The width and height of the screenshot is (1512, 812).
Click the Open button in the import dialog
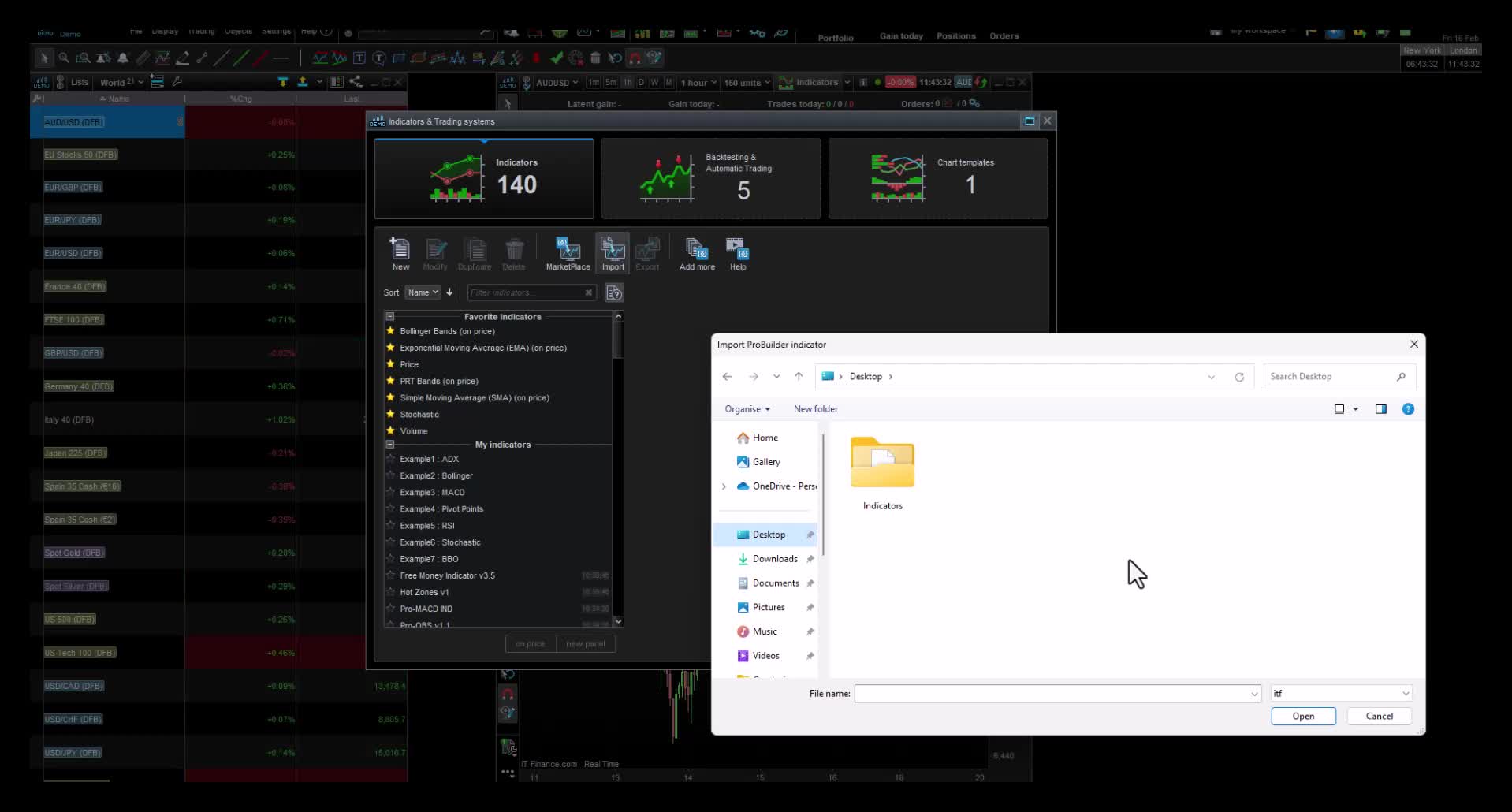(1302, 716)
